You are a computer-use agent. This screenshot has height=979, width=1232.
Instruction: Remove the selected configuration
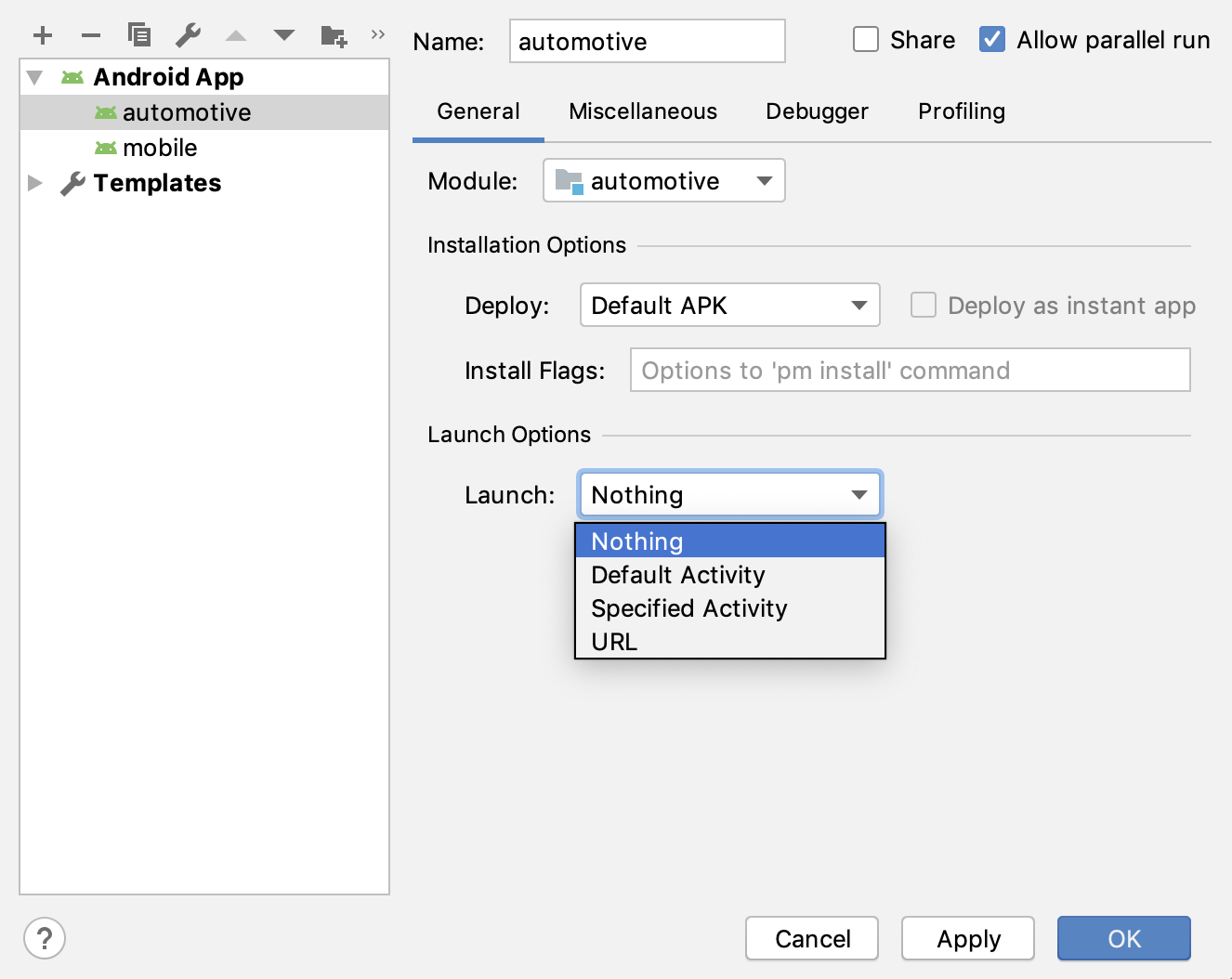click(x=90, y=35)
